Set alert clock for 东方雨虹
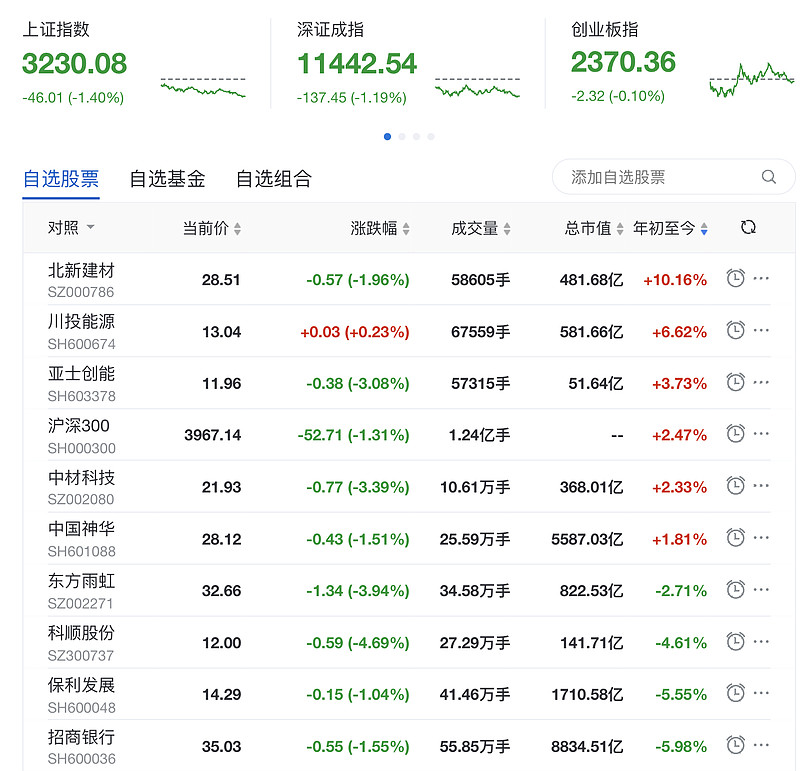800x771 pixels. click(735, 590)
